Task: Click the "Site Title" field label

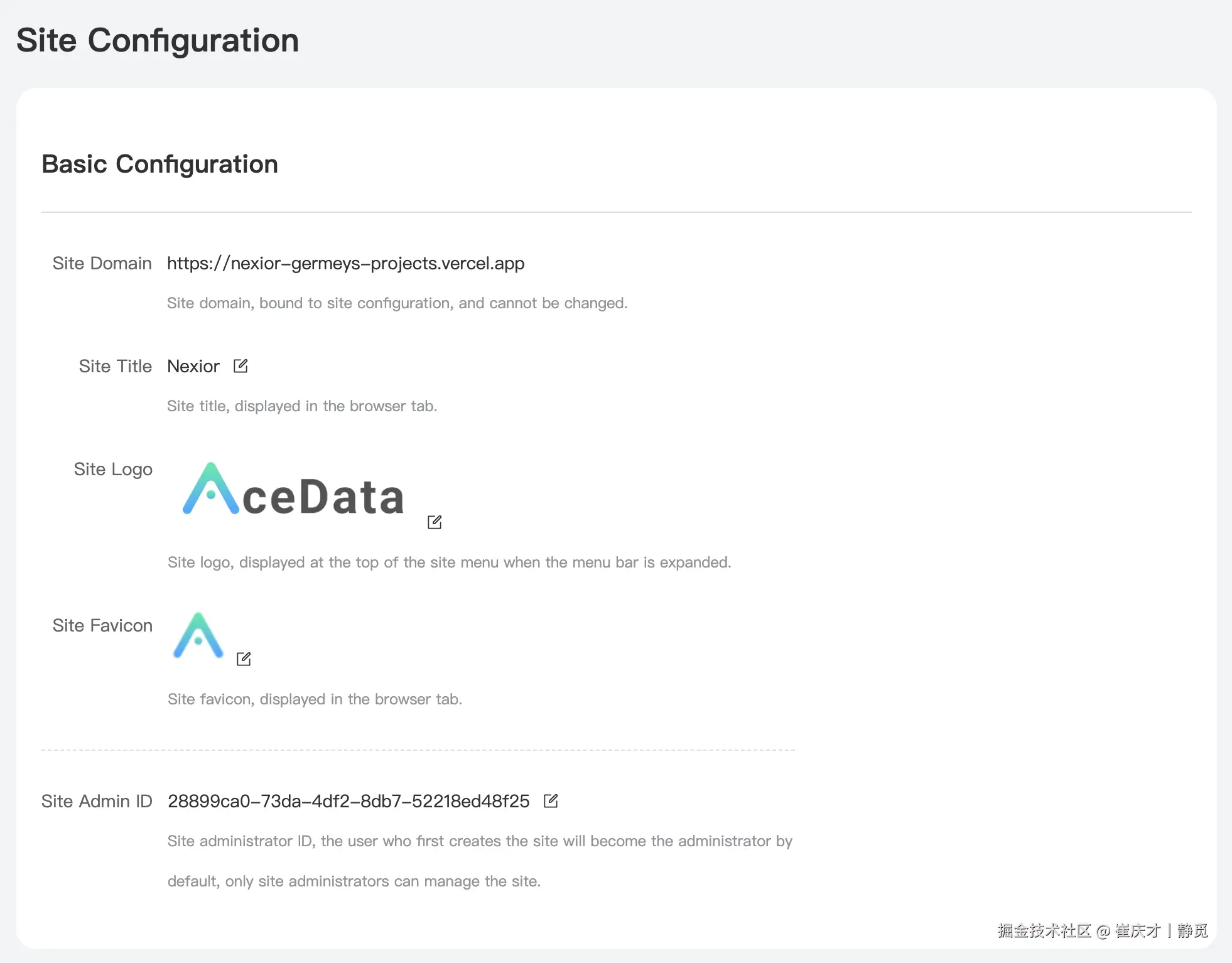Action: pyautogui.click(x=116, y=367)
